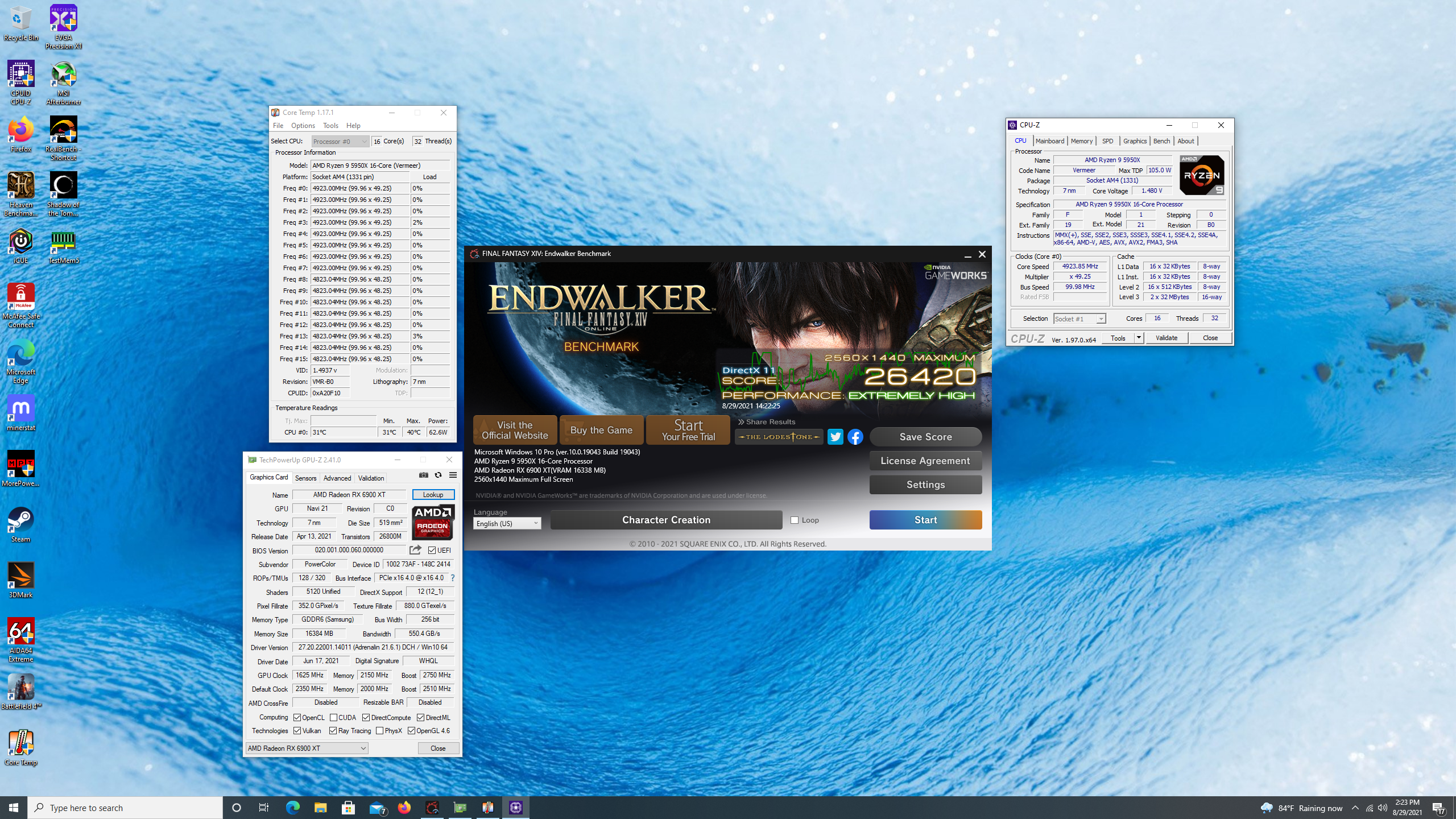
Task: Launch 3DMark desktop icon
Action: pyautogui.click(x=20, y=581)
